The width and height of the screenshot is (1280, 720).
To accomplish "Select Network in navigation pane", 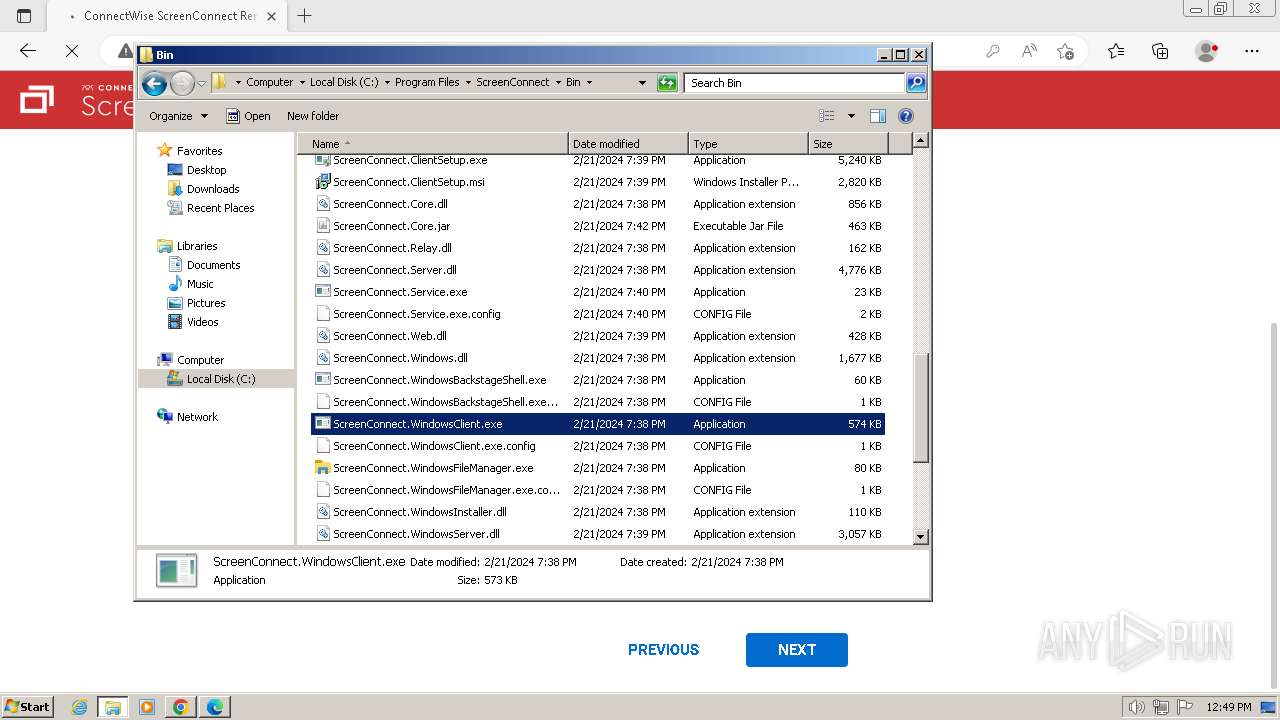I will (x=197, y=417).
